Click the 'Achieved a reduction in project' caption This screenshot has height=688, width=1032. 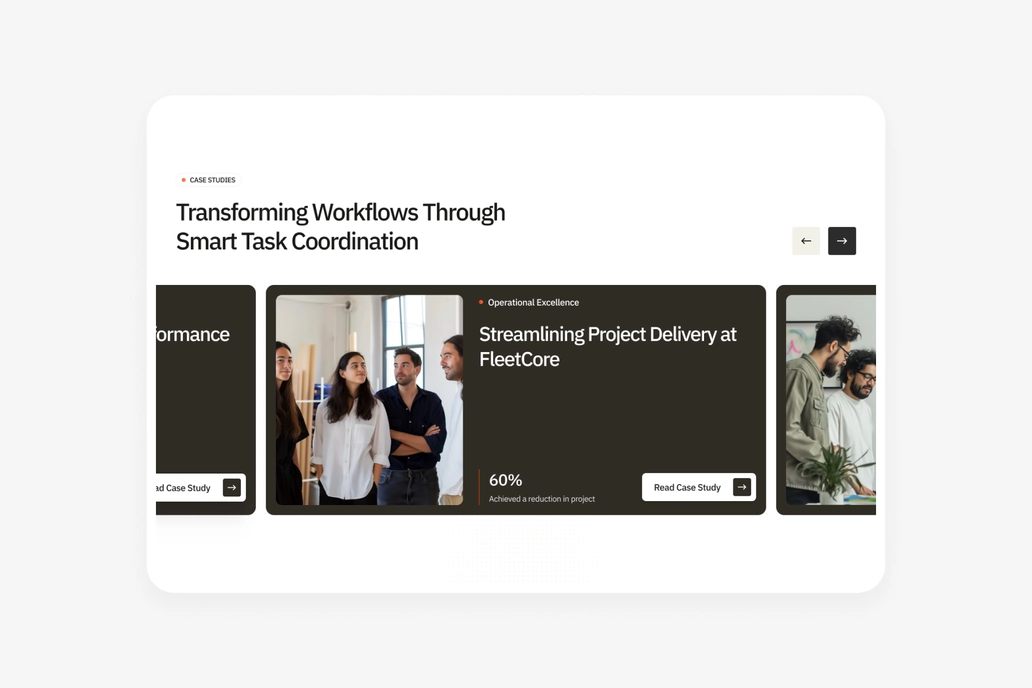point(542,499)
